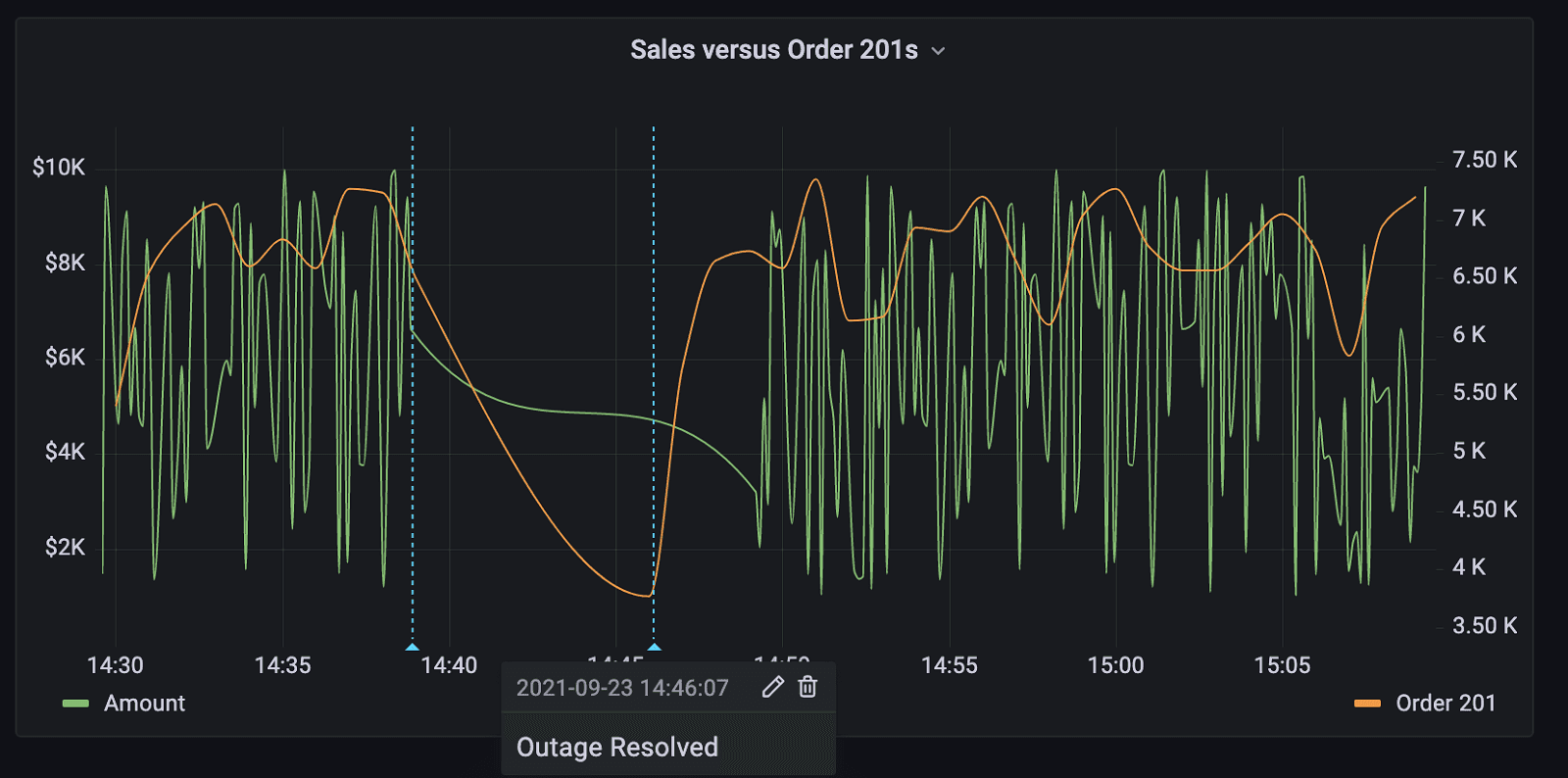Select the annotation marker triangle near 14:46
The height and width of the screenshot is (778, 1568).
tap(654, 647)
